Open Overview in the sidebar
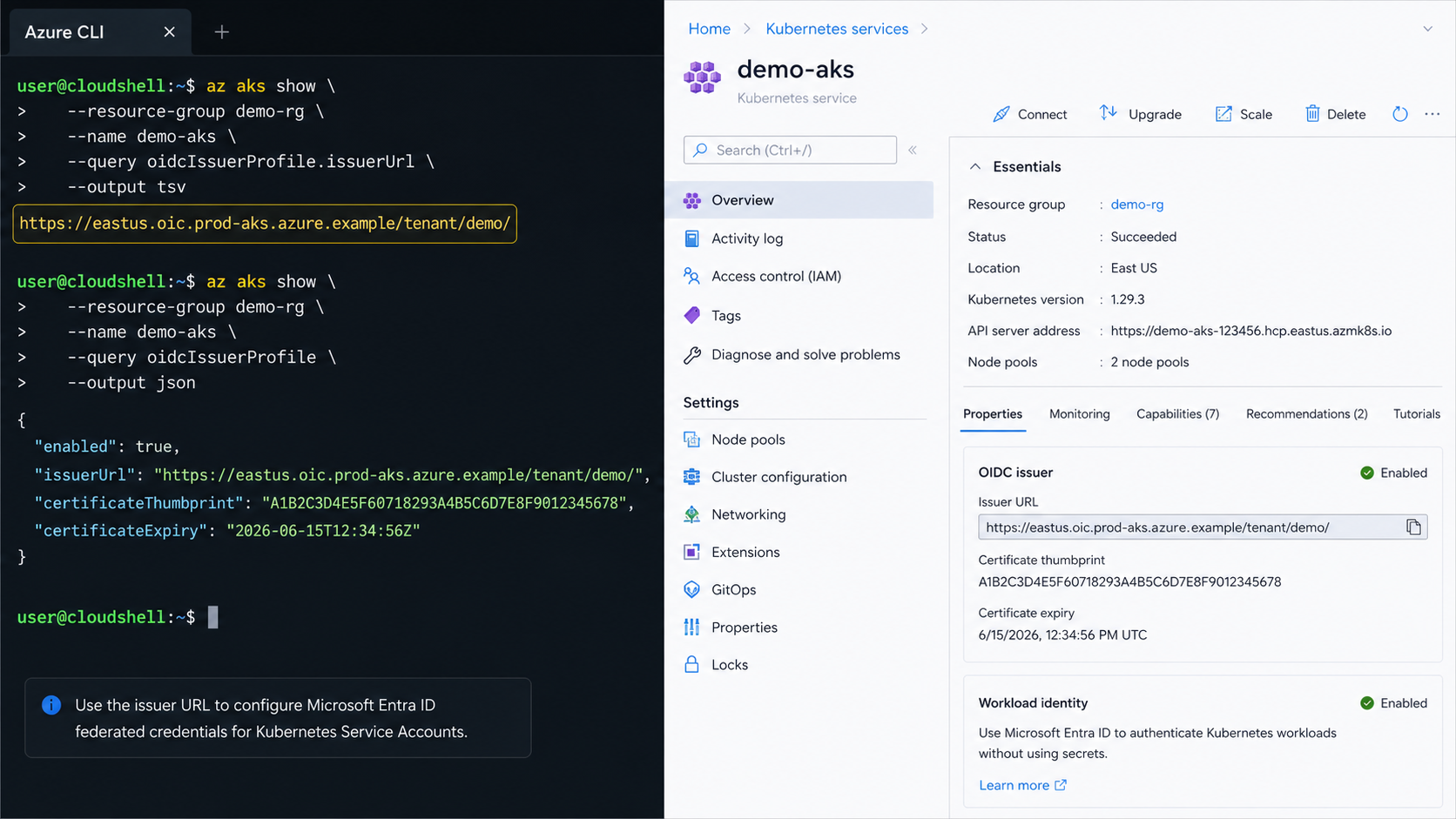 point(799,200)
